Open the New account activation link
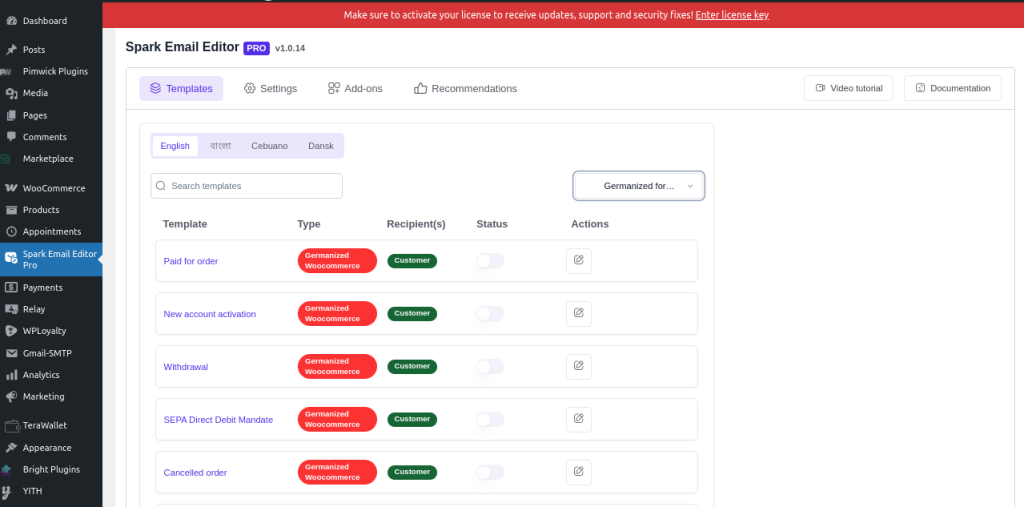1024x507 pixels. coord(210,314)
